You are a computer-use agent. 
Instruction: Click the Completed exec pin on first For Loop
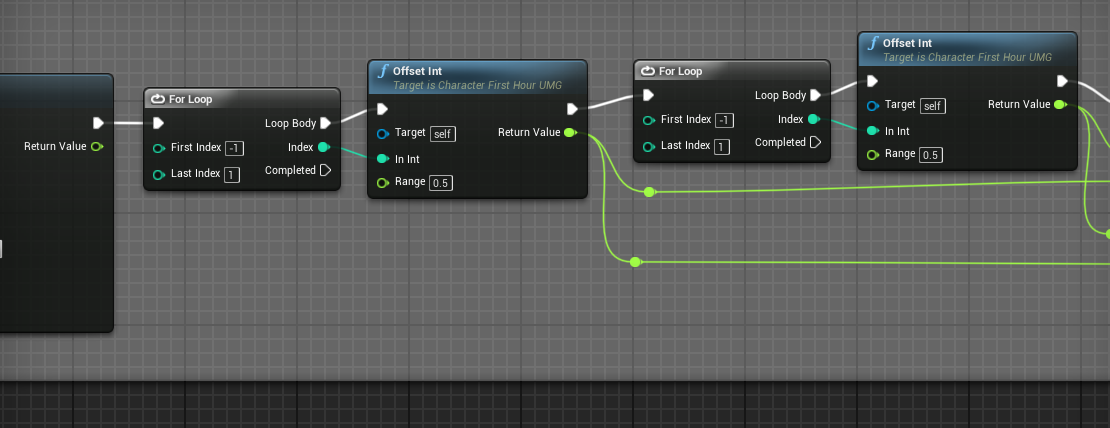[x=324, y=171]
